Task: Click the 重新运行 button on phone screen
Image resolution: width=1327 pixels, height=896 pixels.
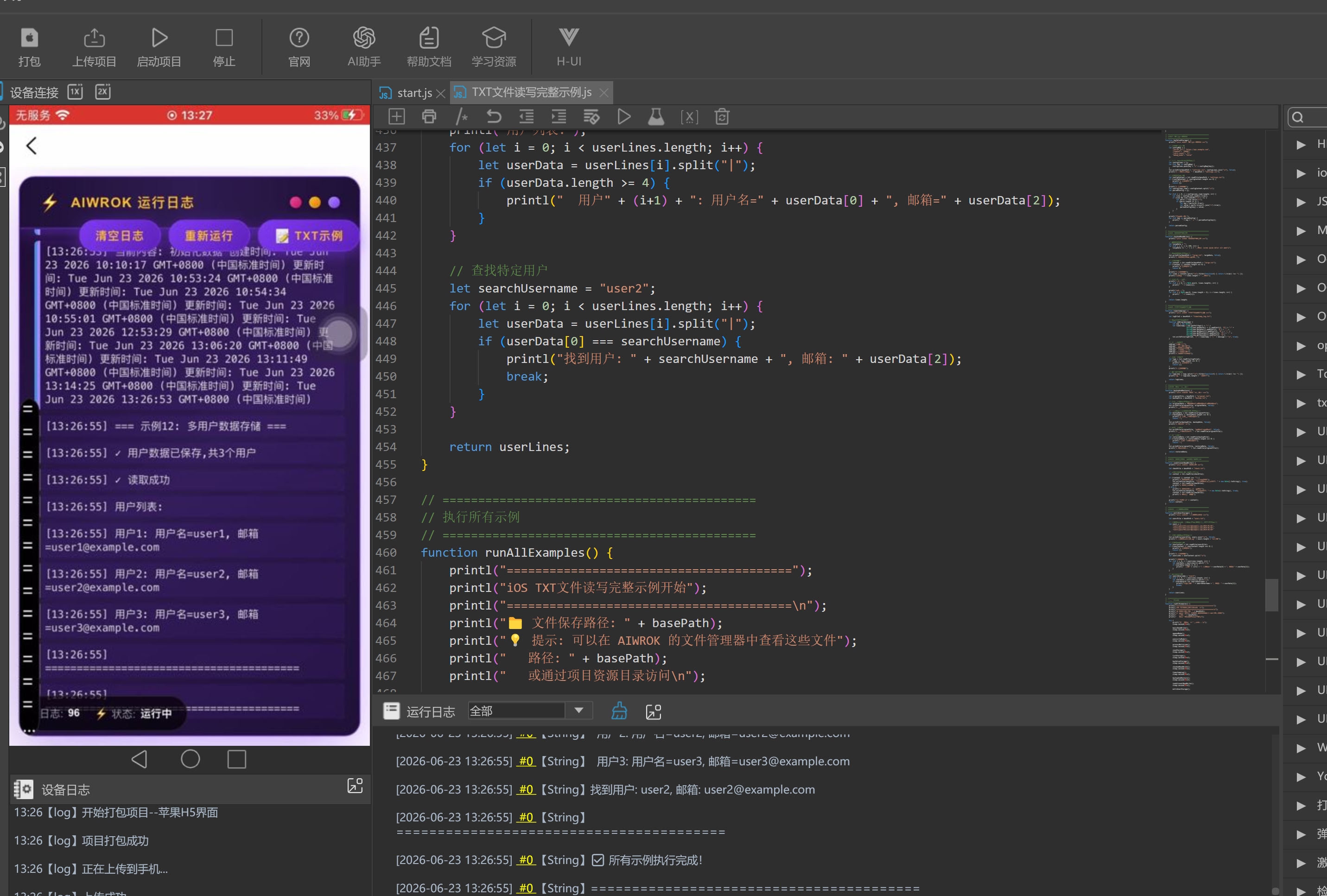Action: click(x=209, y=235)
